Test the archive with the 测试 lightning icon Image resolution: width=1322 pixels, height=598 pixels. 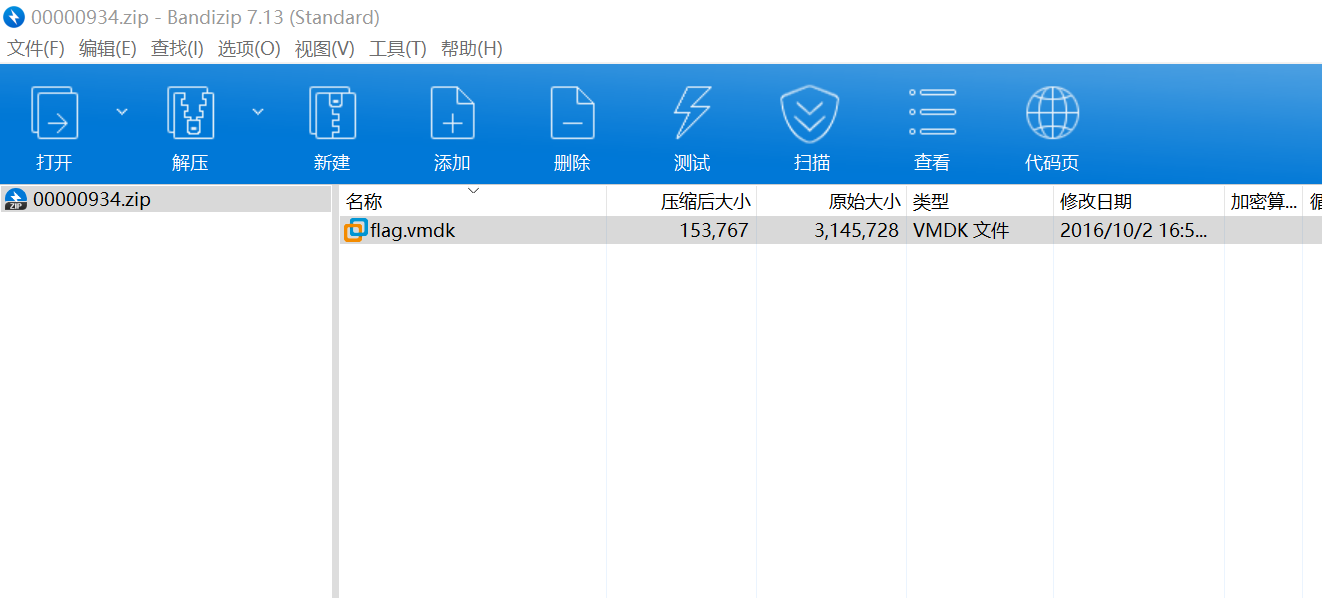pyautogui.click(x=691, y=122)
